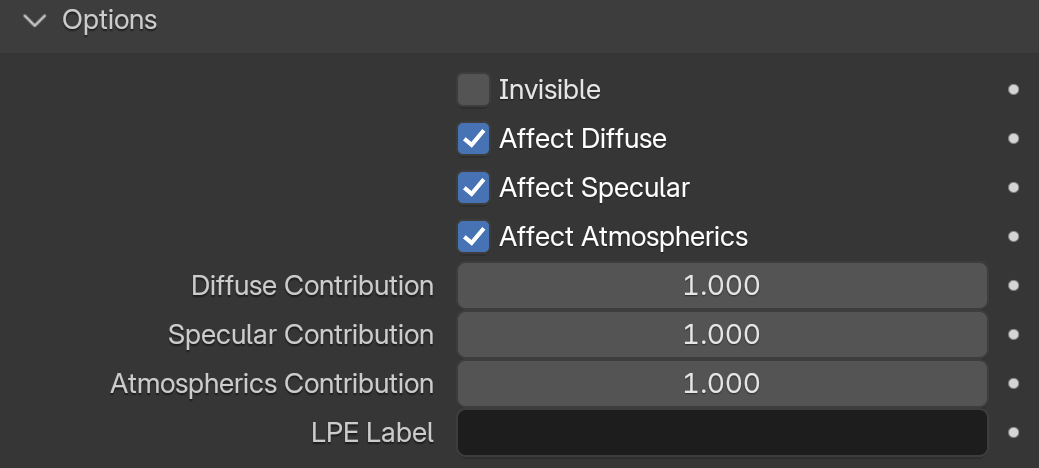Image resolution: width=1039 pixels, height=468 pixels.
Task: Collapse the Options panel chevron
Action: 34,21
